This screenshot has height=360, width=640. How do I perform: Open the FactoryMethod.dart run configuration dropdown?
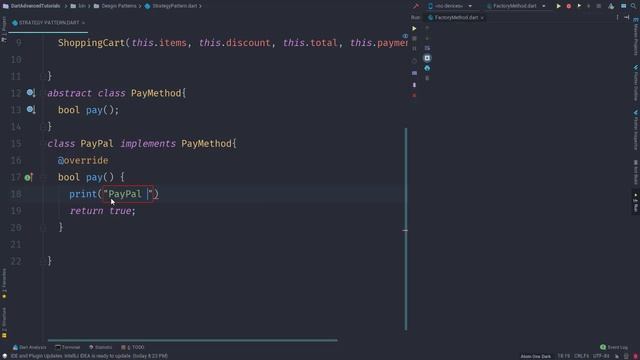516,6
